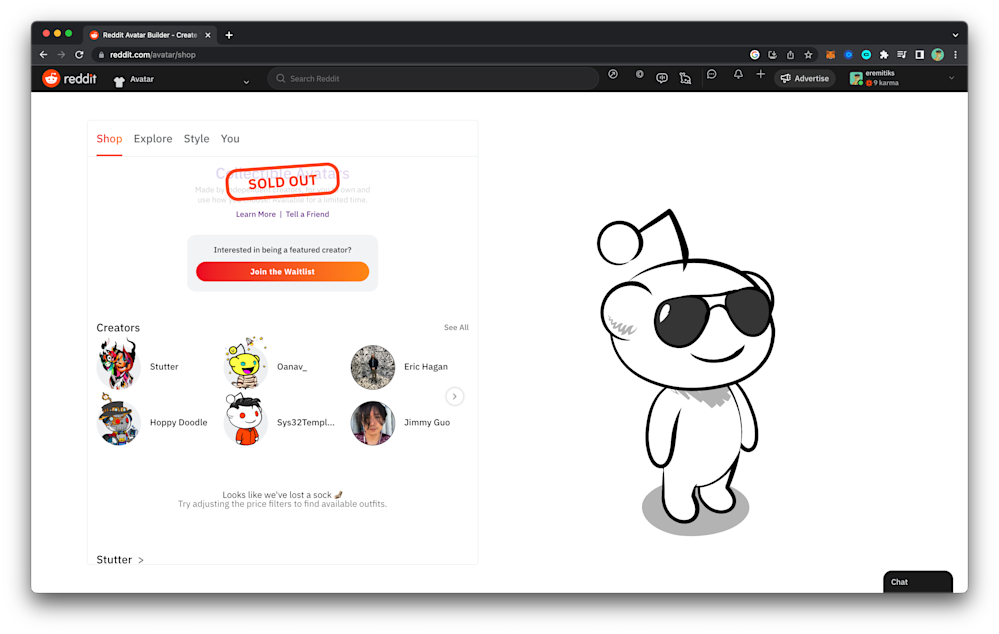
Task: Expand the tab search chevron
Action: coord(955,35)
